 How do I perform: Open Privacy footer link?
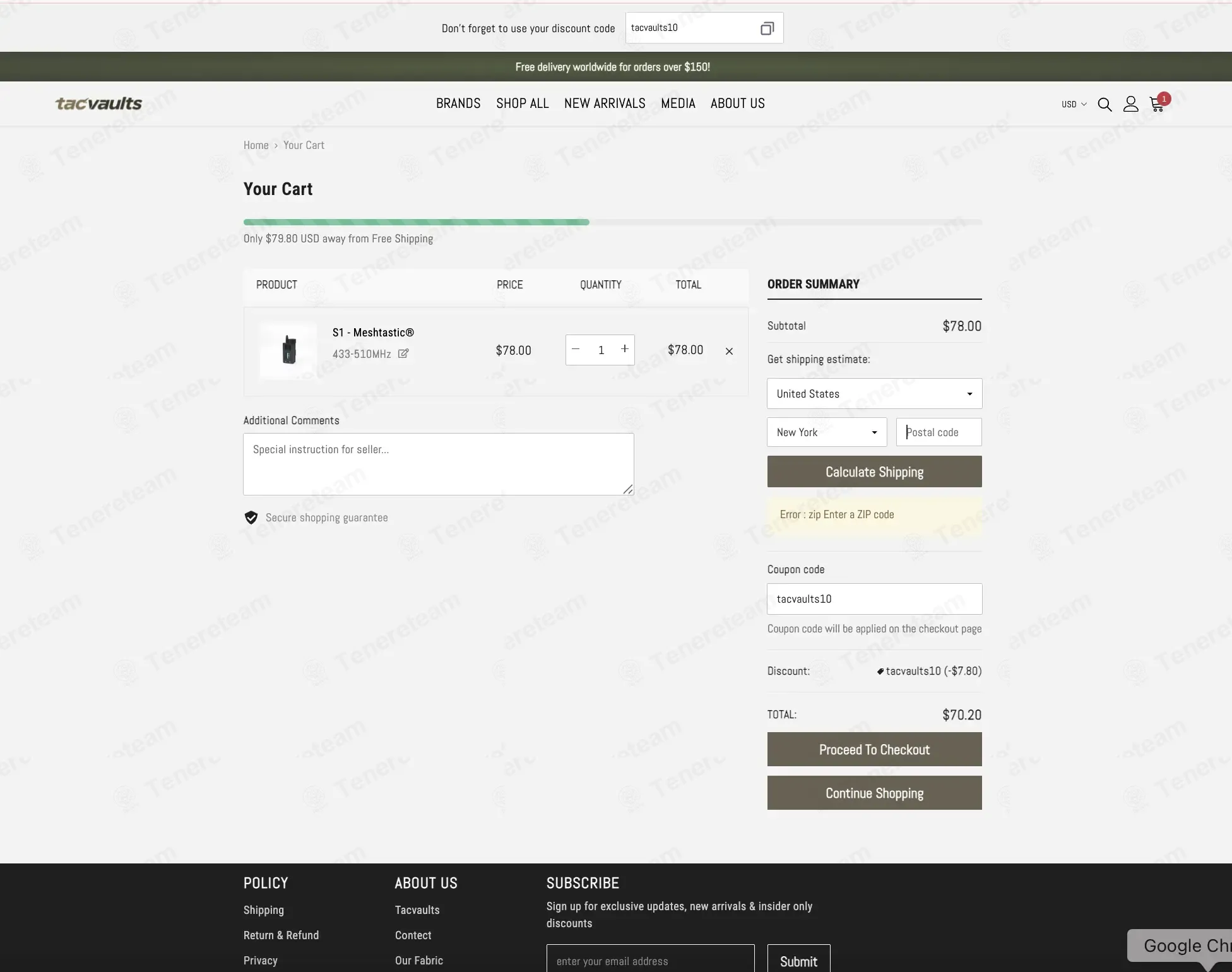(260, 961)
